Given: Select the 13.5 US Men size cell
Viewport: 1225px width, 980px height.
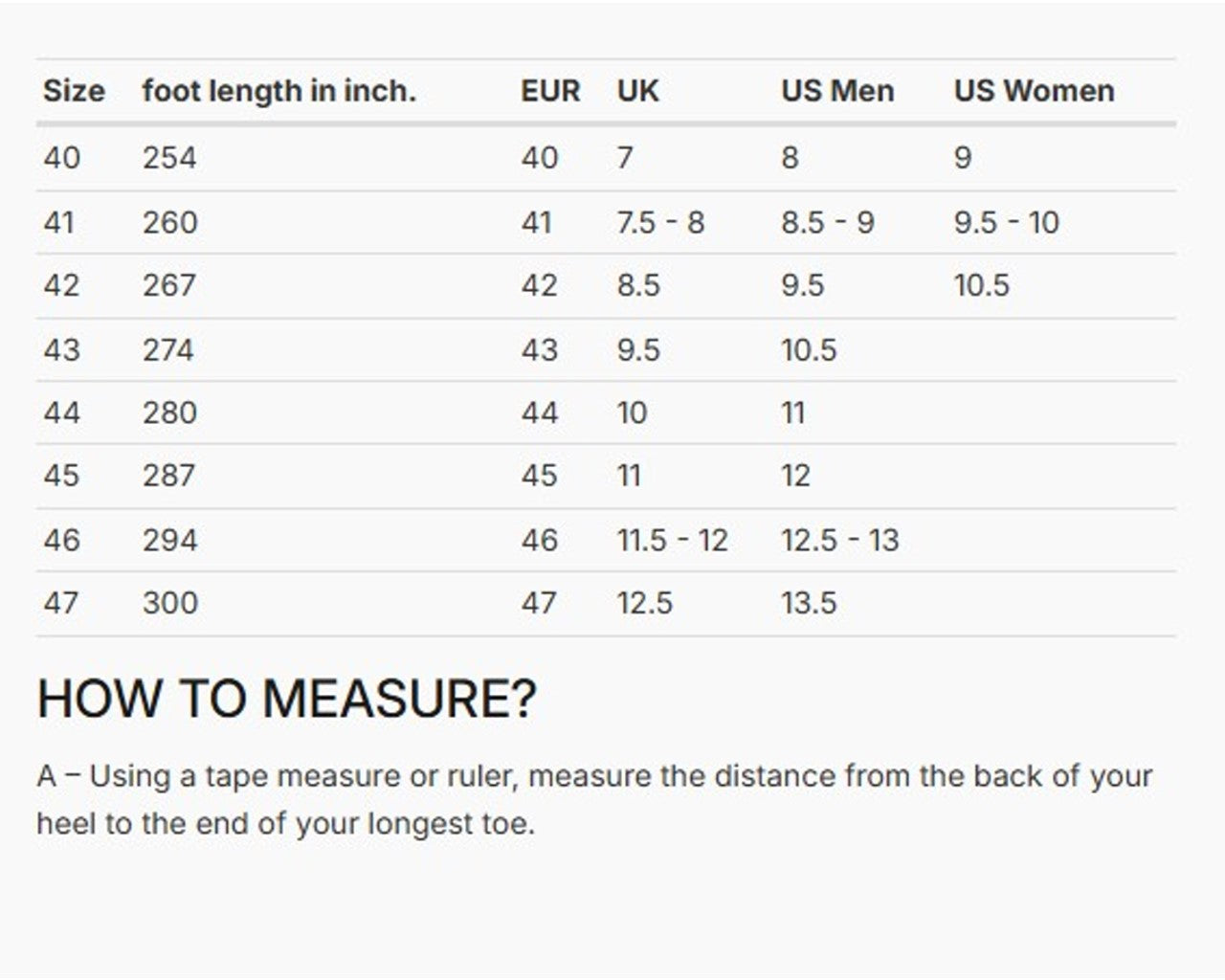Looking at the screenshot, I should [x=809, y=603].
